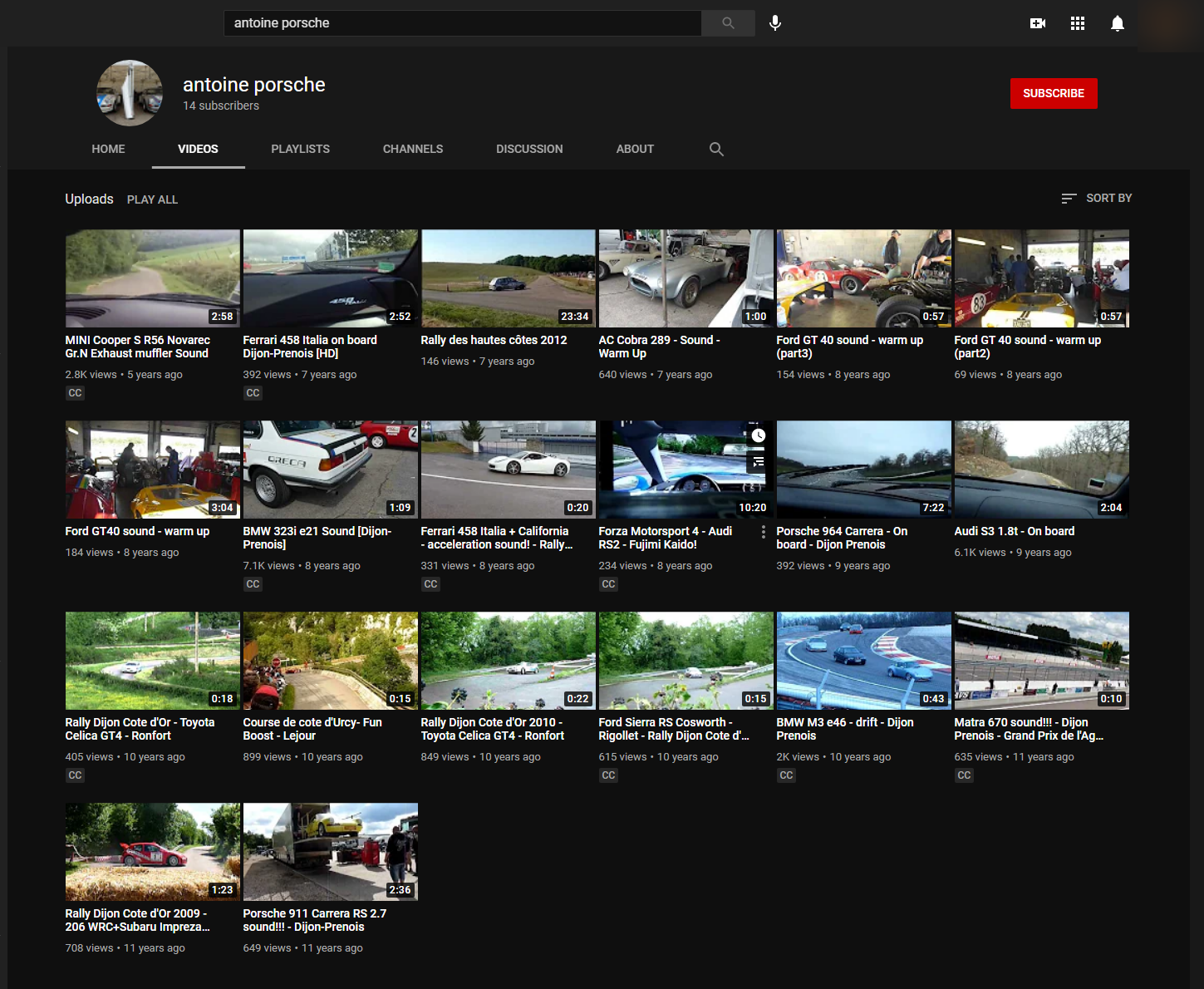Click the channel search magnifier icon

pyautogui.click(x=716, y=149)
